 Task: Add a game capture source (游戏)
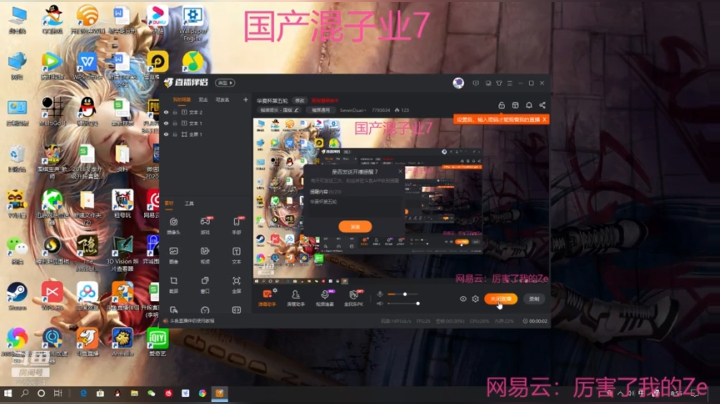point(205,225)
